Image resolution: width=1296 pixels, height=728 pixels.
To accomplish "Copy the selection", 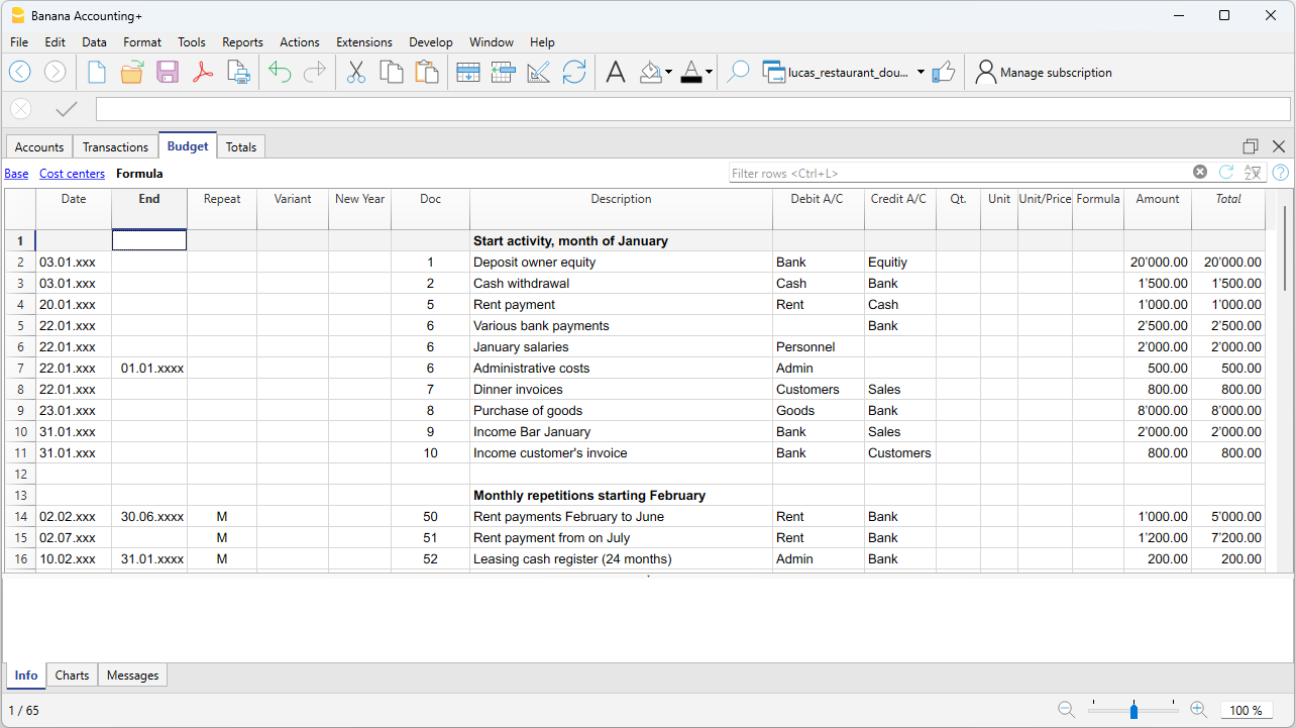I will (x=391, y=72).
